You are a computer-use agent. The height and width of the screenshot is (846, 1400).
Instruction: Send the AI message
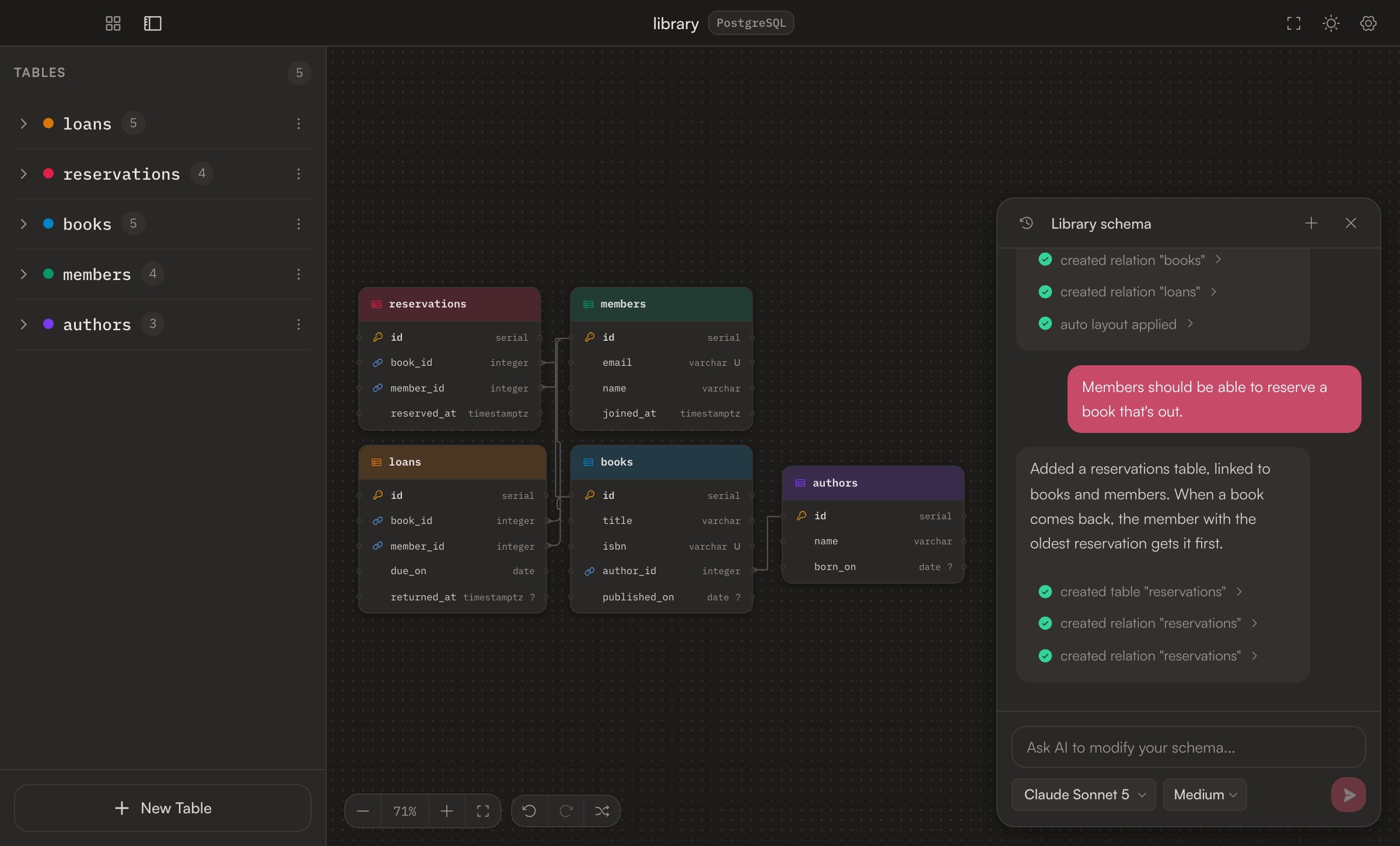(x=1349, y=795)
